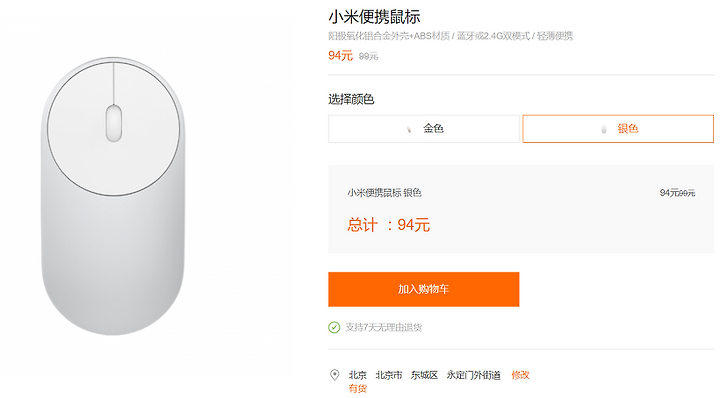Screen dimensions: 720x398
Task: Click the 小米便携鼠标 银色 order summary item
Action: pos(384,193)
